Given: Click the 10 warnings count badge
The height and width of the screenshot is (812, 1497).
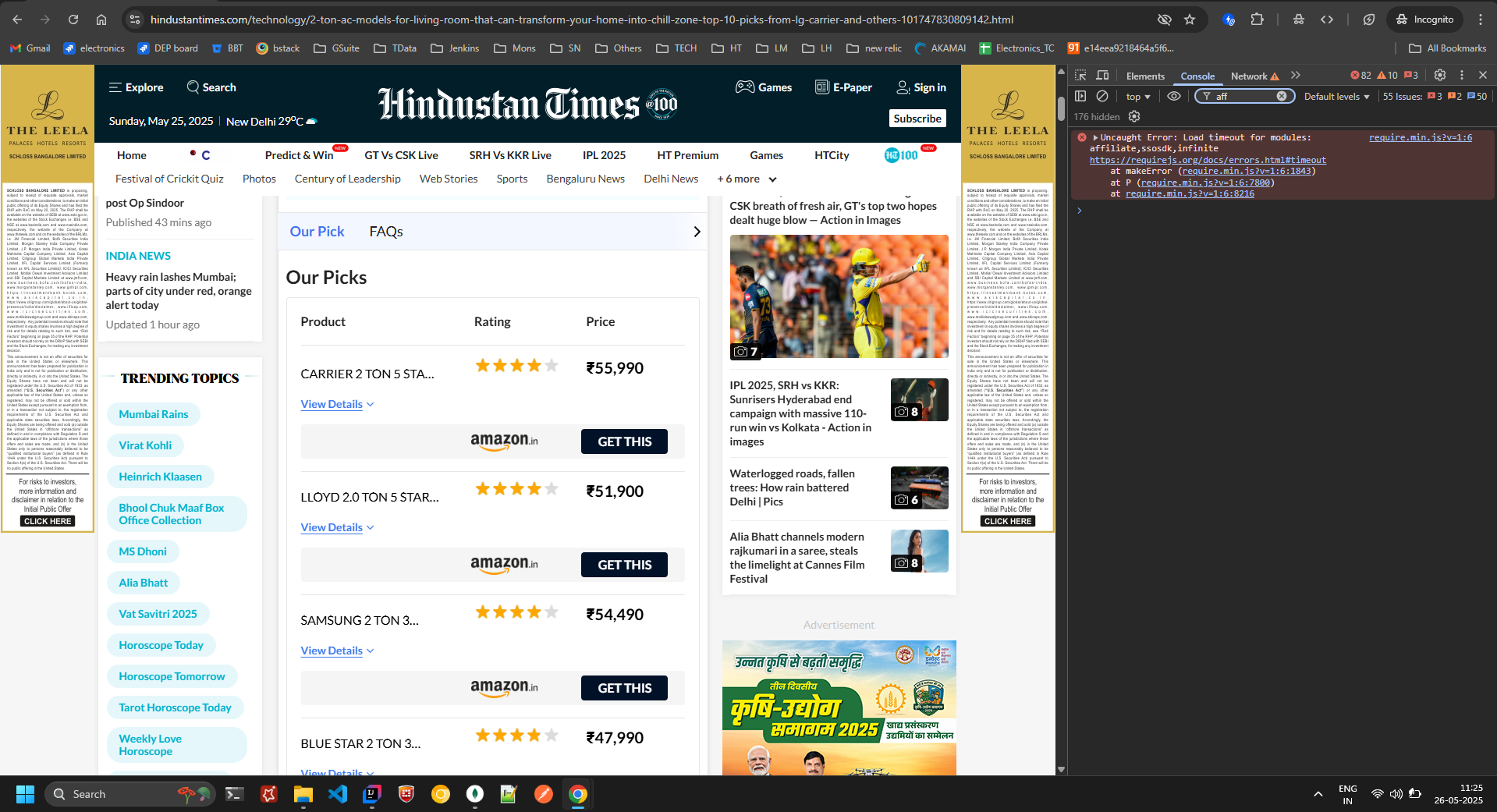Looking at the screenshot, I should 1388,76.
